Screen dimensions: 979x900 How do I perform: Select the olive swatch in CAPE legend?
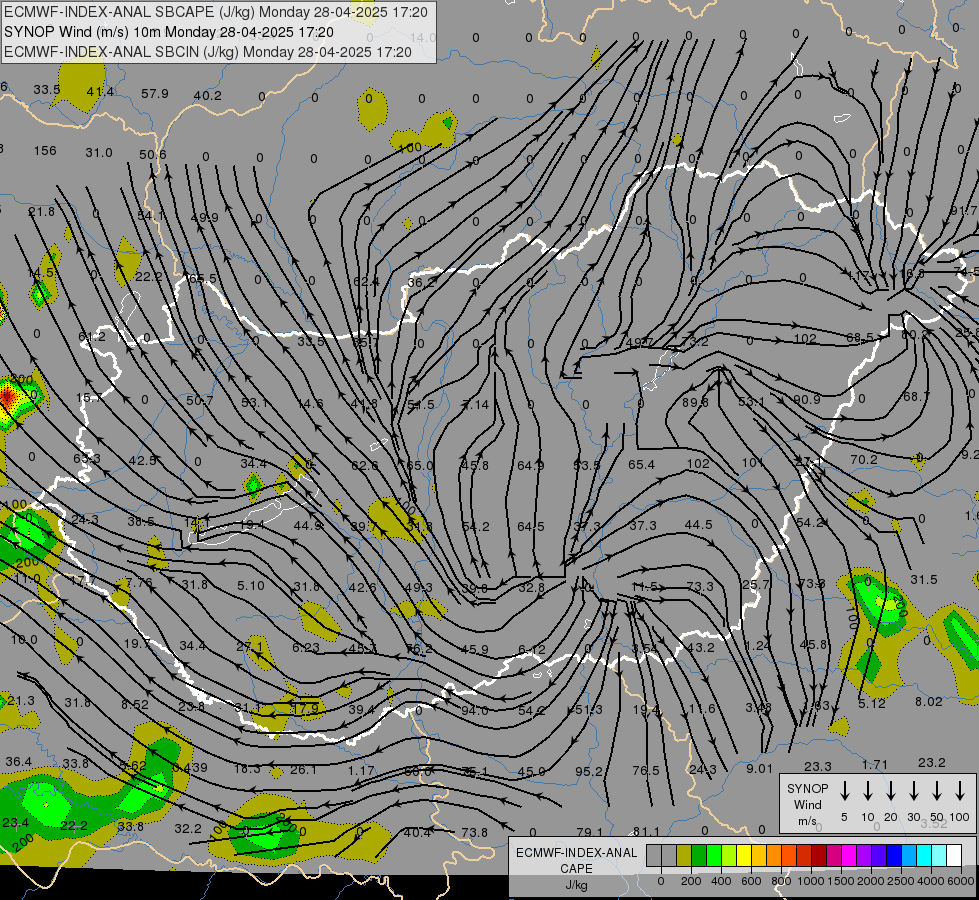tap(684, 856)
